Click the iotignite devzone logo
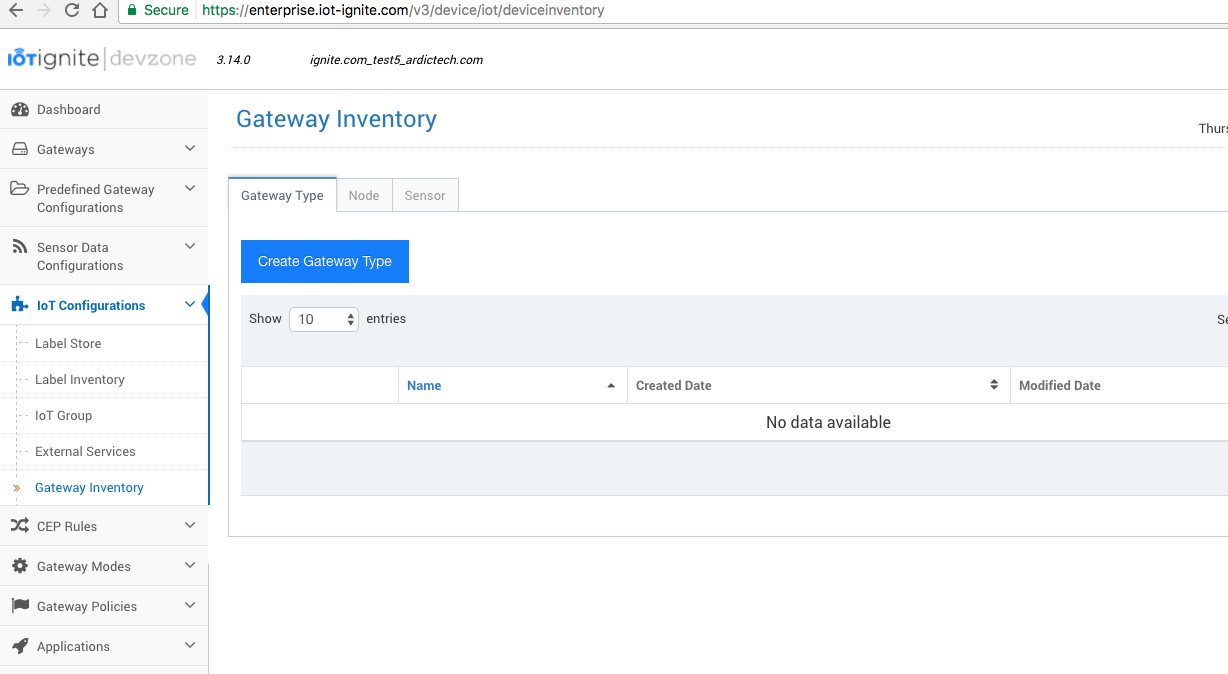This screenshot has width=1228, height=674. pos(100,58)
